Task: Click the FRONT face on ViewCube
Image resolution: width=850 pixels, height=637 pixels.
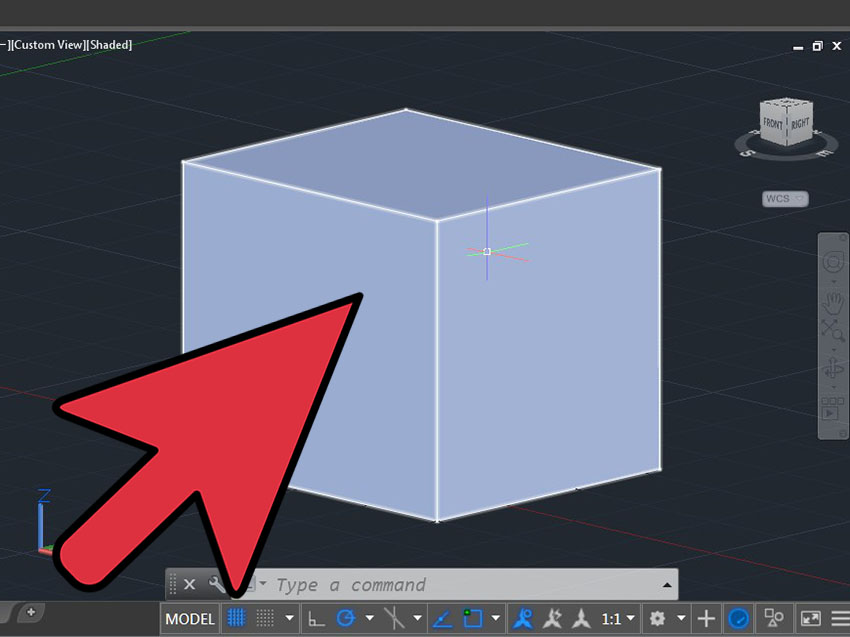Action: [773, 124]
